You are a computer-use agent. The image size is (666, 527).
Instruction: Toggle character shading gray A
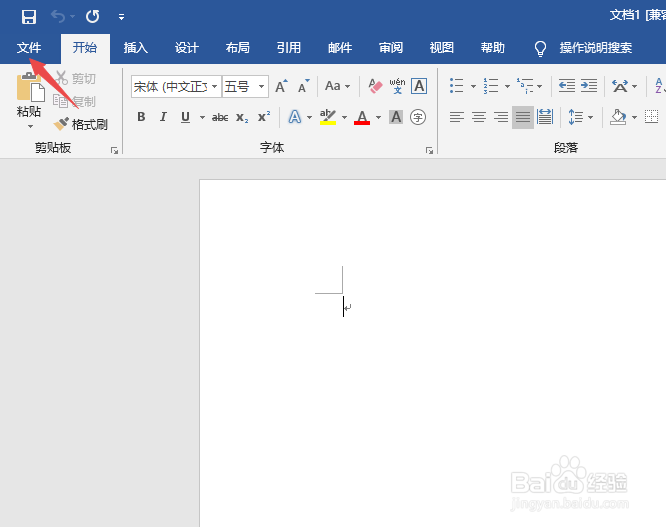pos(396,117)
